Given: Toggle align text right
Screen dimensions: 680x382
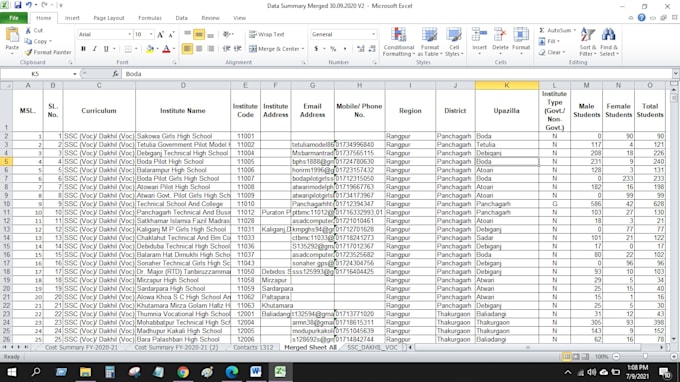Looking at the screenshot, I should point(210,49).
